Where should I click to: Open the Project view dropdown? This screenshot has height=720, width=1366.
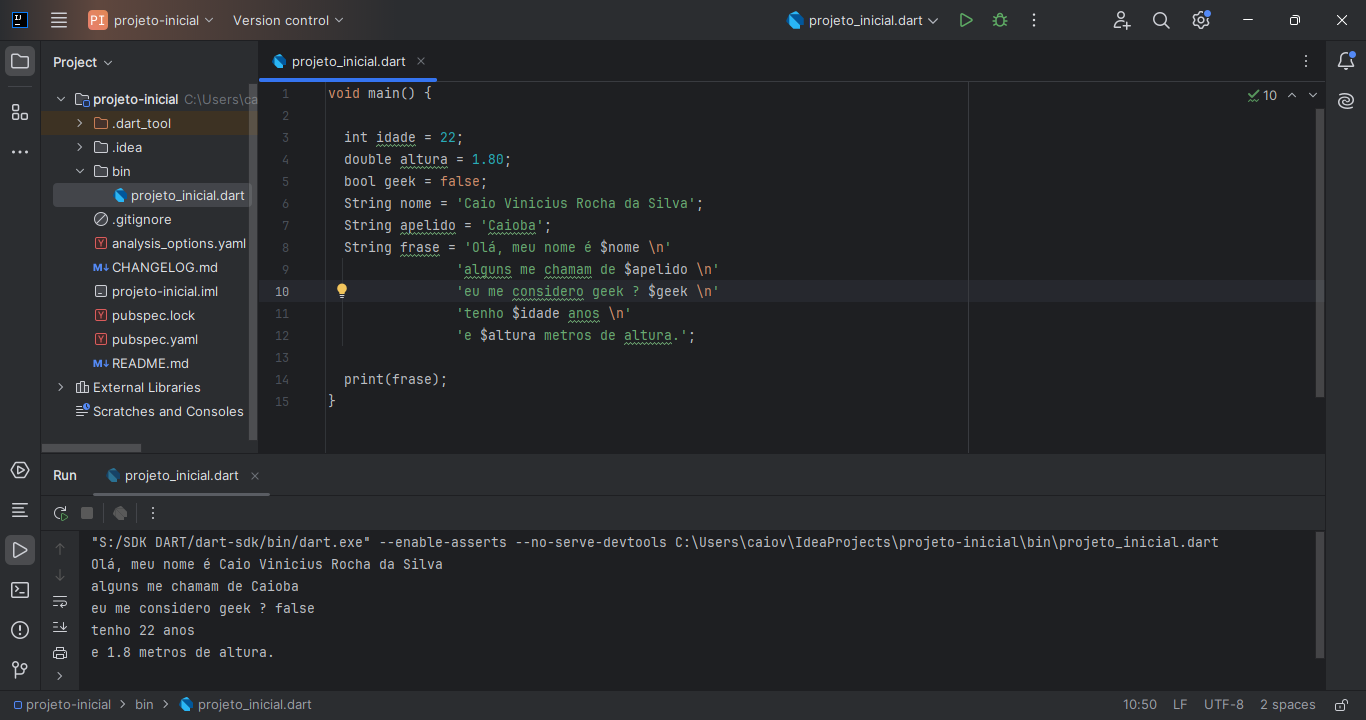tap(83, 62)
